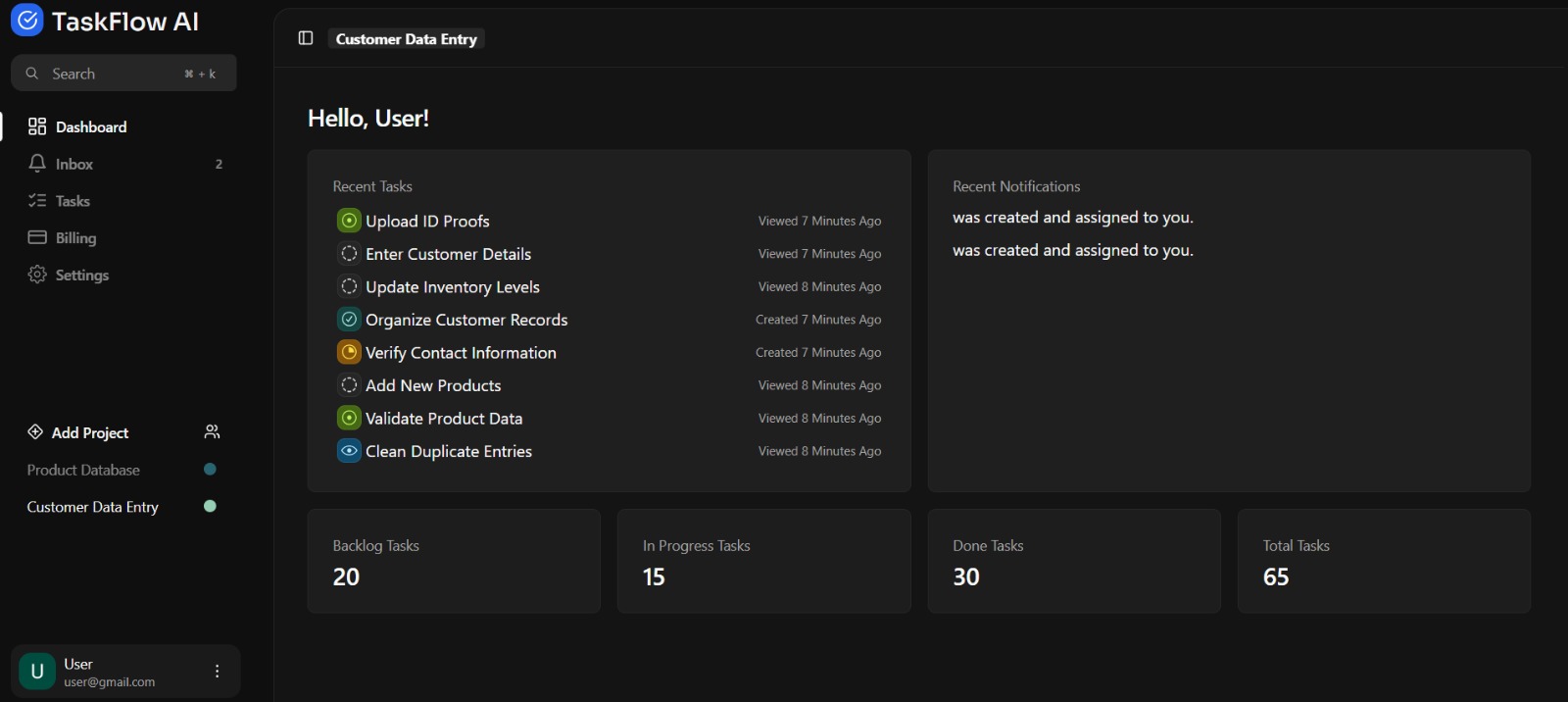Click the Validate Product Data status icon

(349, 419)
